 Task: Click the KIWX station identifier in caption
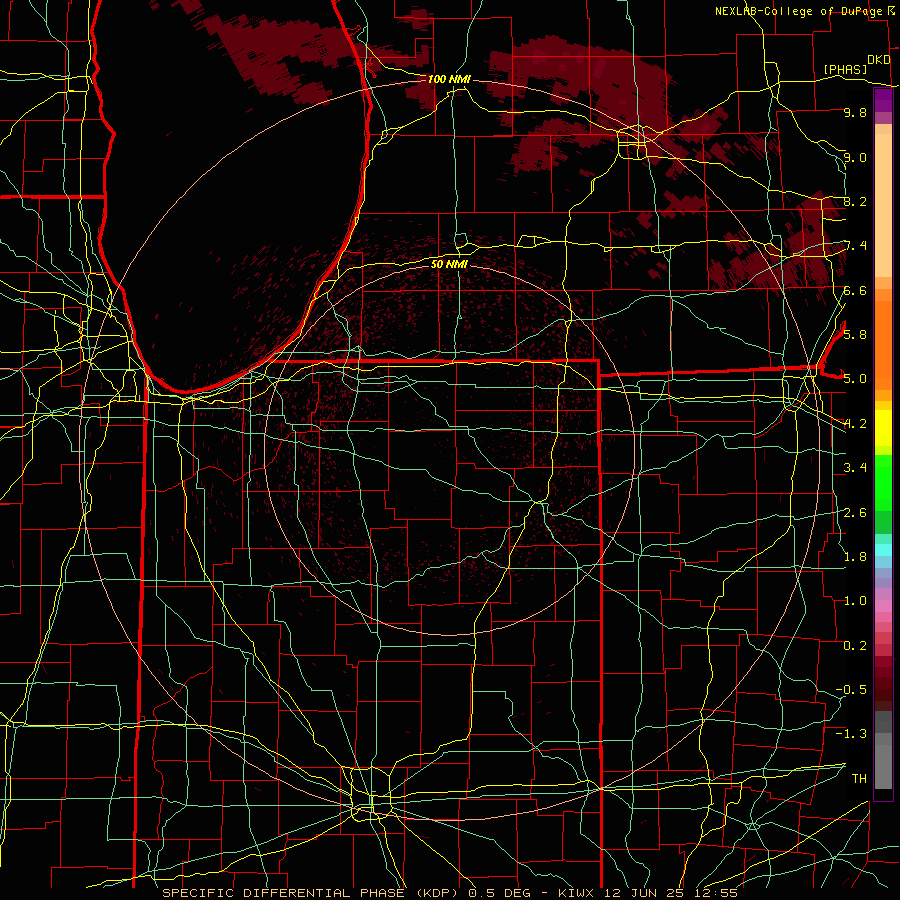[x=577, y=893]
